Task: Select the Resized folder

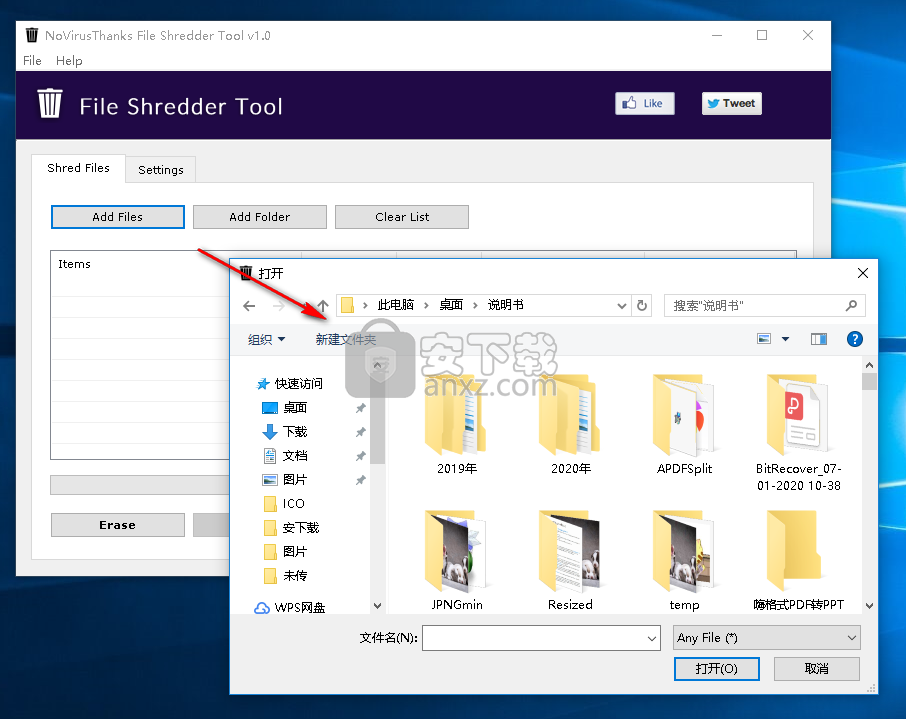Action: [570, 561]
